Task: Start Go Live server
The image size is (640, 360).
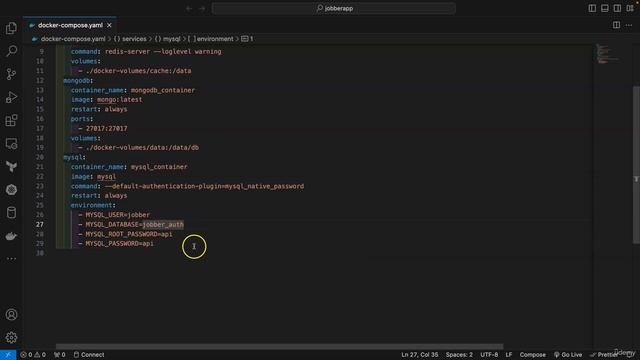Action: click(568, 355)
